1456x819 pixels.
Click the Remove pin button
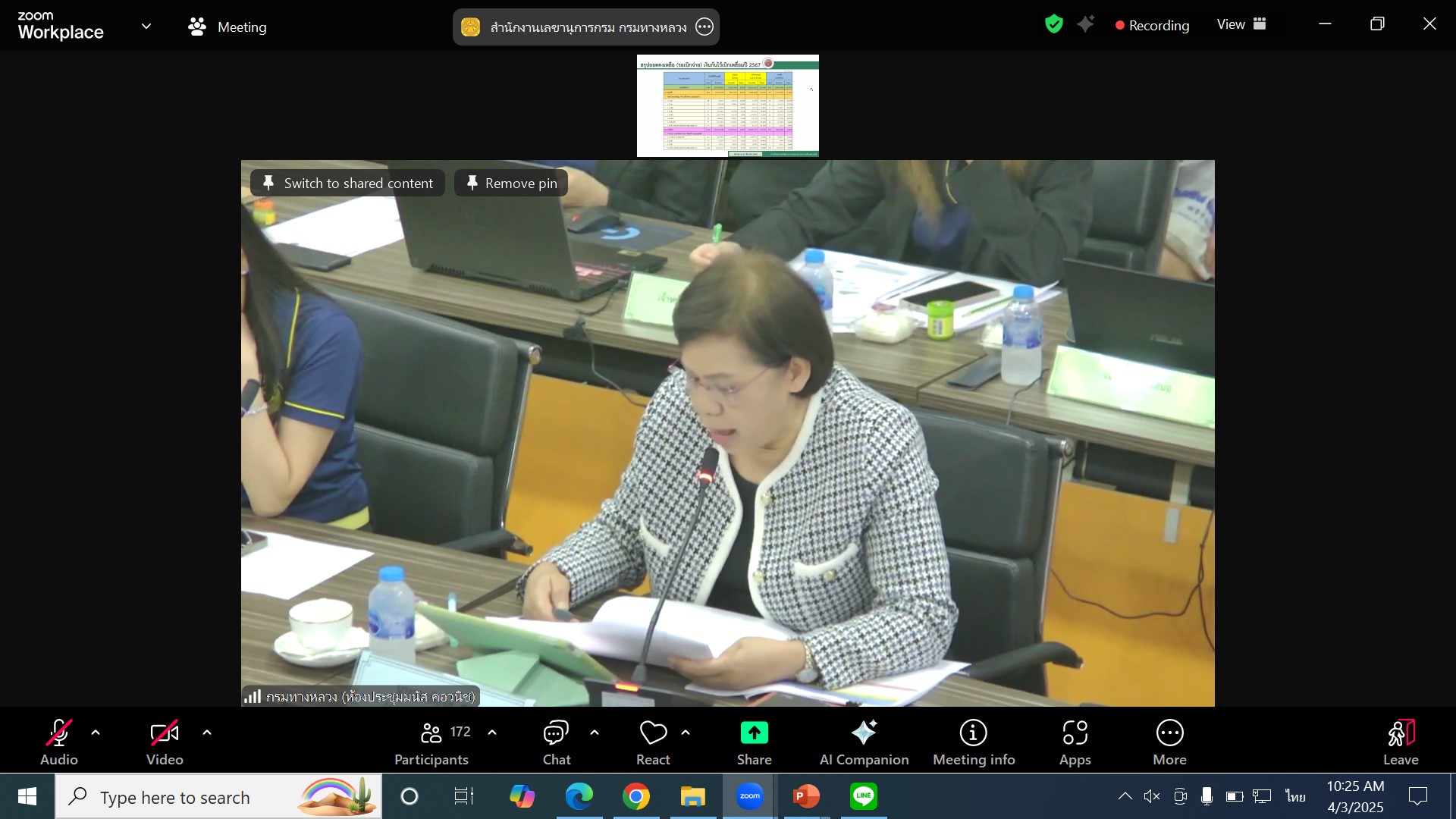[511, 183]
